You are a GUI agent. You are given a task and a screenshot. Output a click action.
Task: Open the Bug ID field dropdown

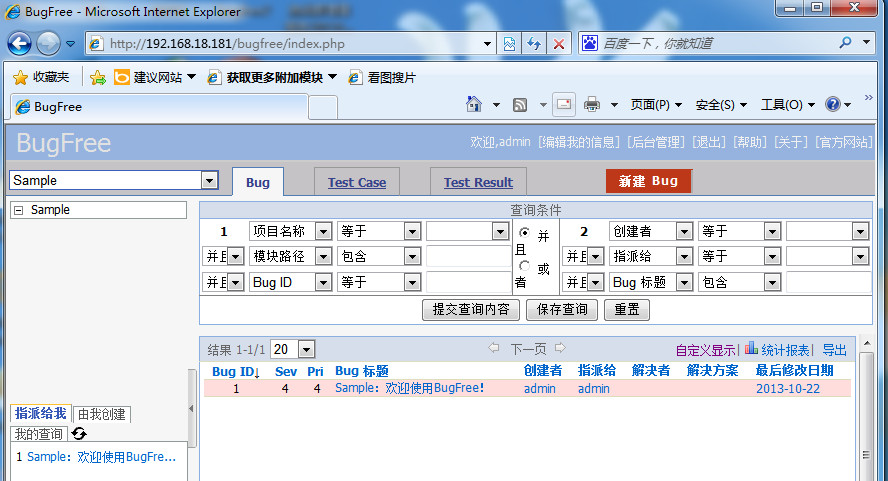[323, 282]
